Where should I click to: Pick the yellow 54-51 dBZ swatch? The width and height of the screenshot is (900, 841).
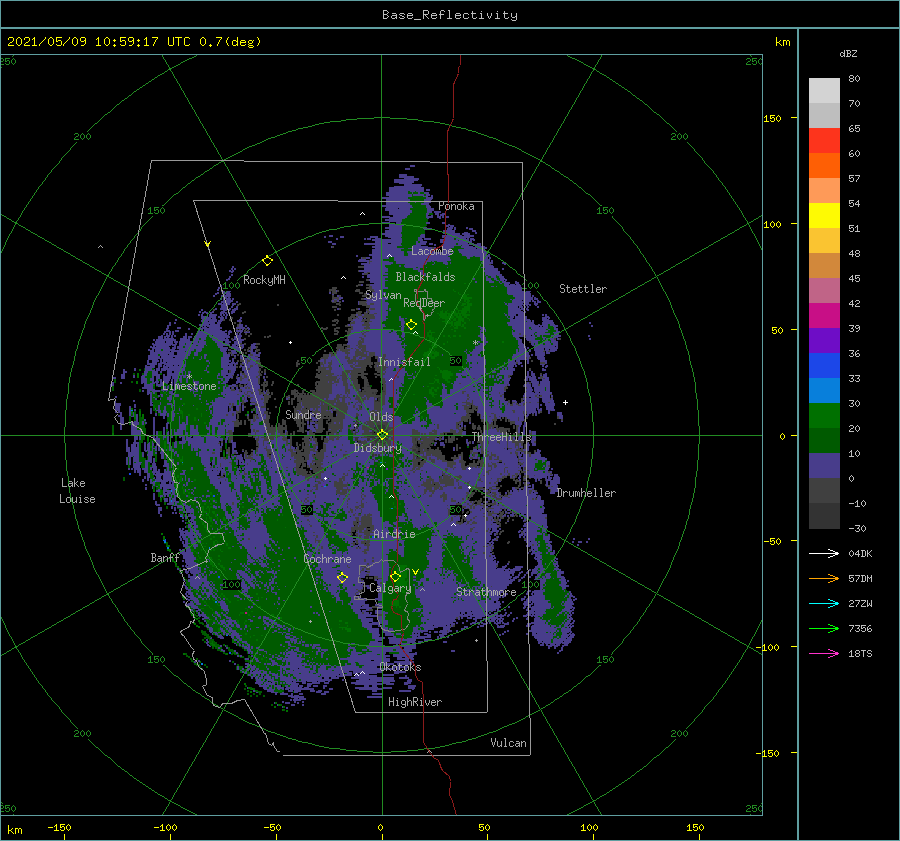824,216
